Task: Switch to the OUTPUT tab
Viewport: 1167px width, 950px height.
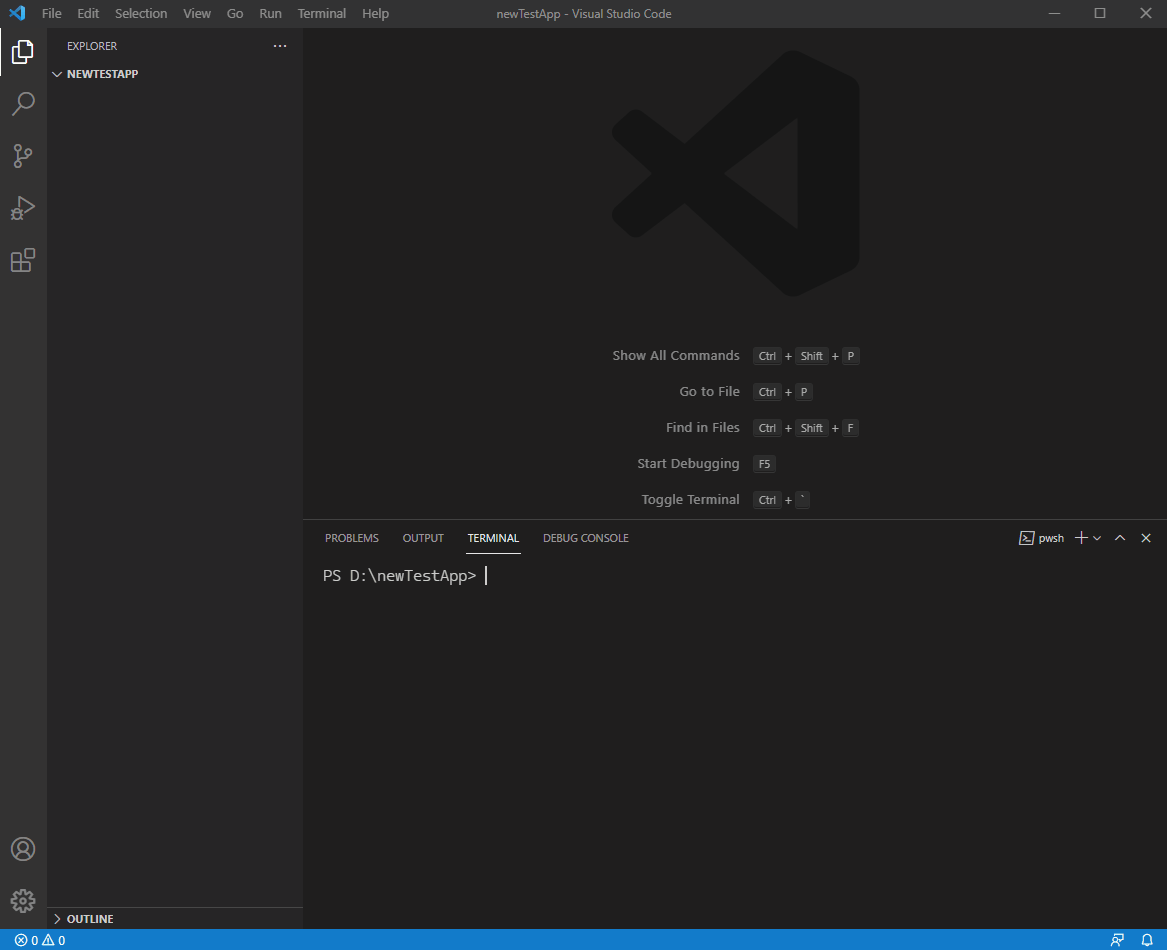Action: click(x=423, y=538)
